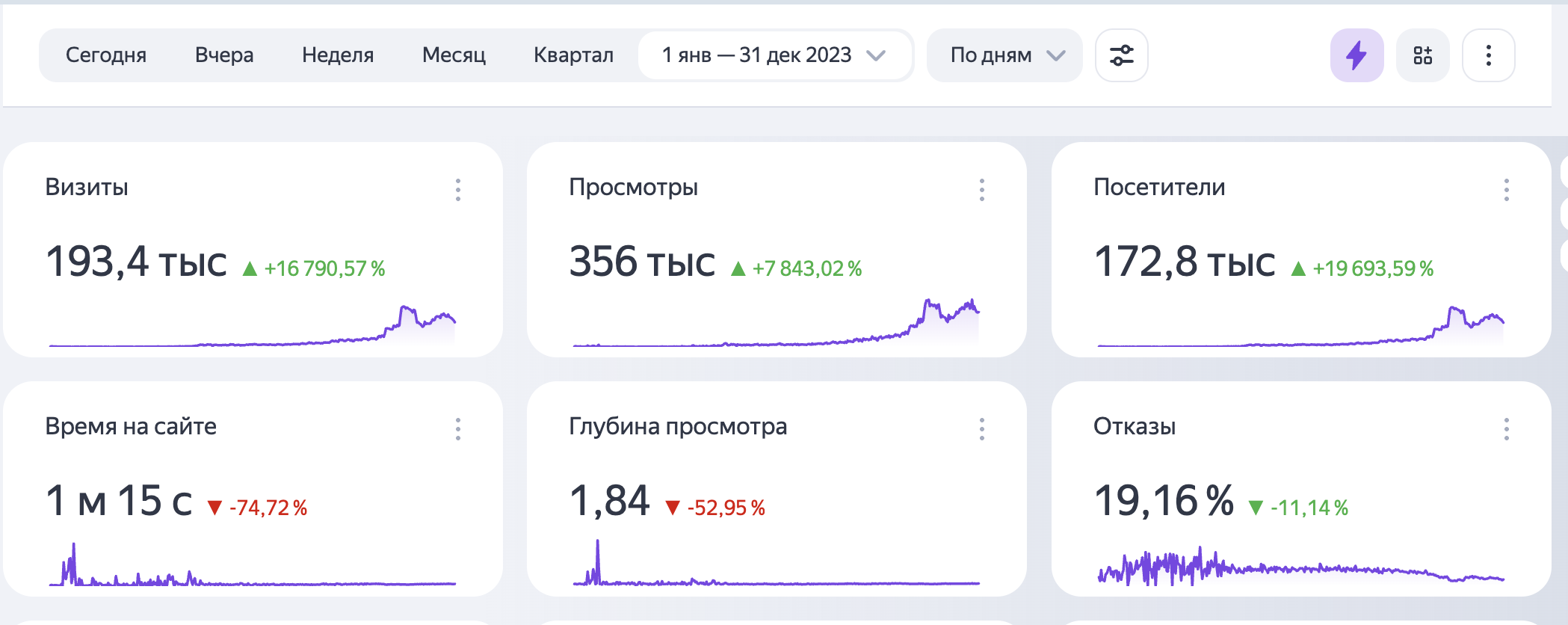This screenshot has height=625, width=1568.
Task: Open the Время на сайте card menu
Action: (458, 429)
